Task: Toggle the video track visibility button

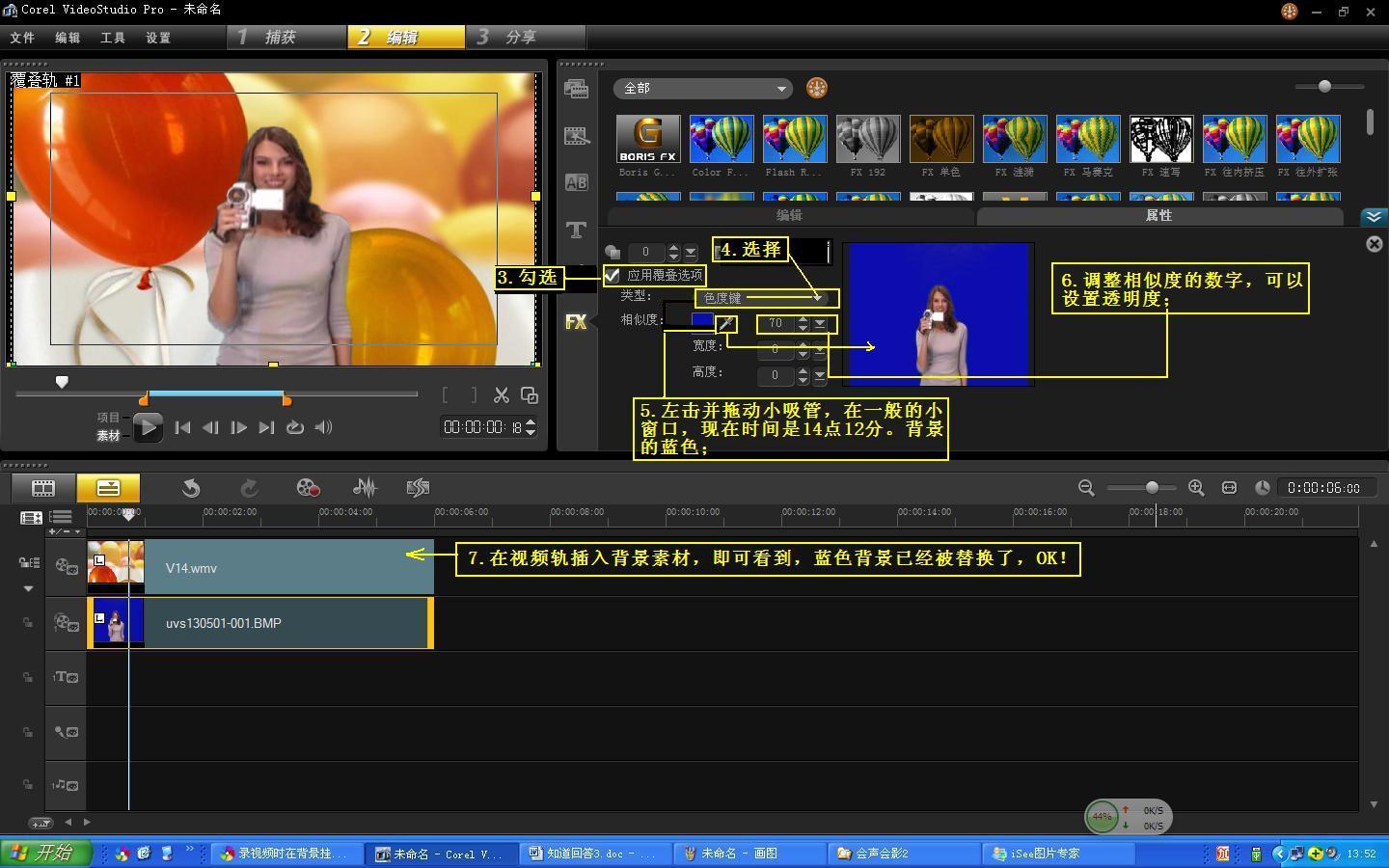Action: coord(67,568)
